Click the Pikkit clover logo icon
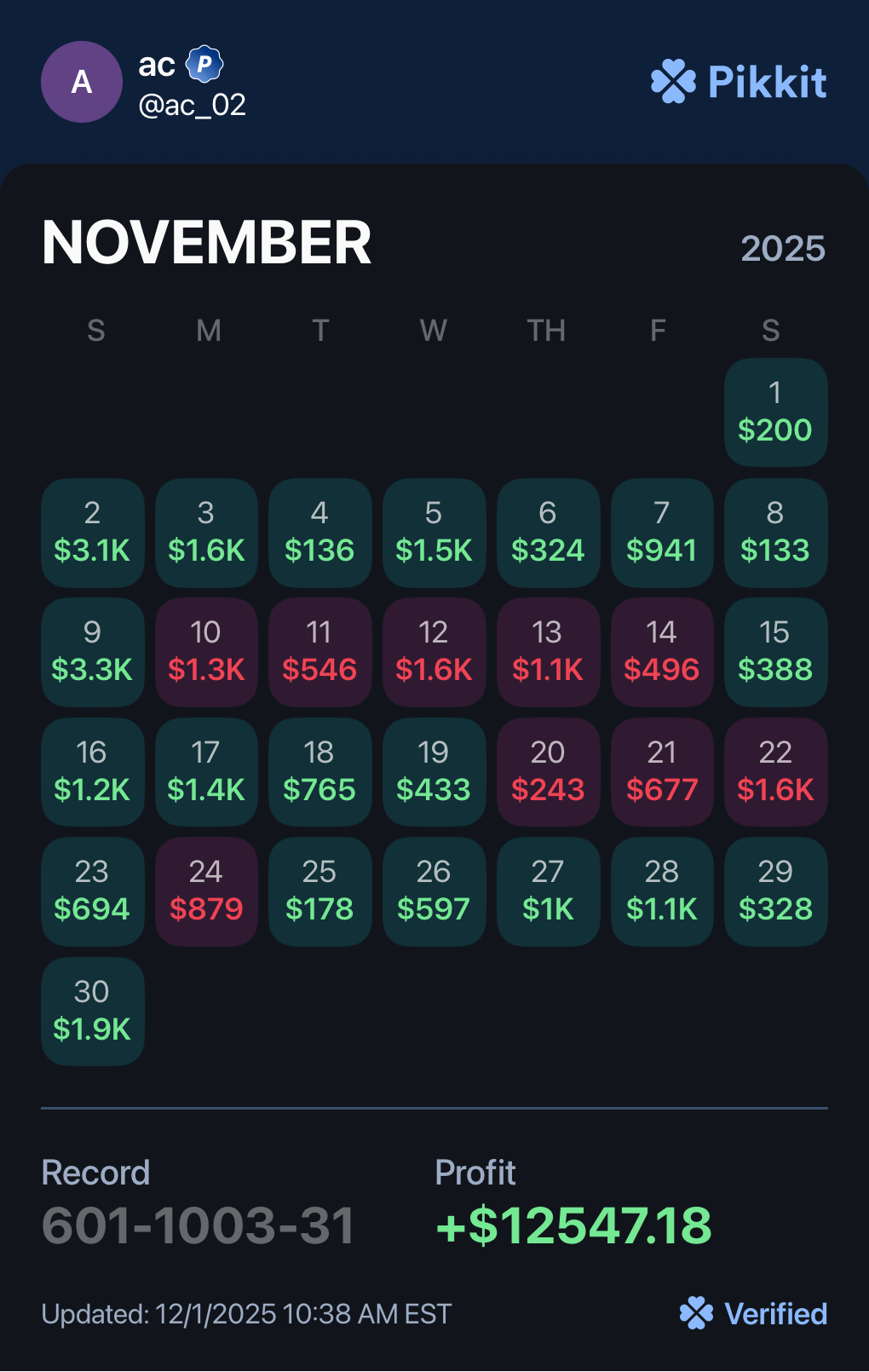Viewport: 869px width, 1372px height. click(673, 82)
